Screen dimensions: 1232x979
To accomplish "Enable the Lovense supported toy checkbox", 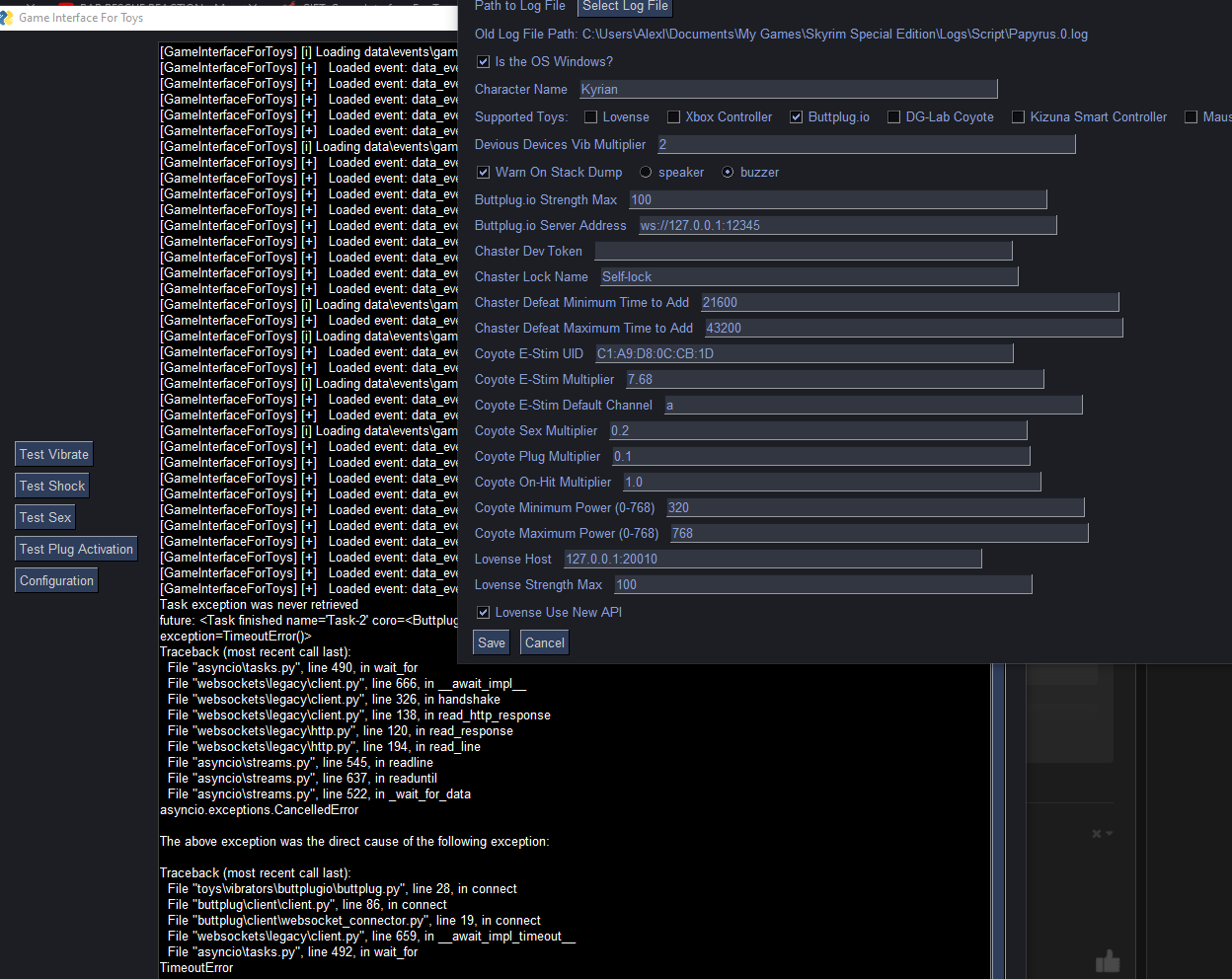I will 590,116.
